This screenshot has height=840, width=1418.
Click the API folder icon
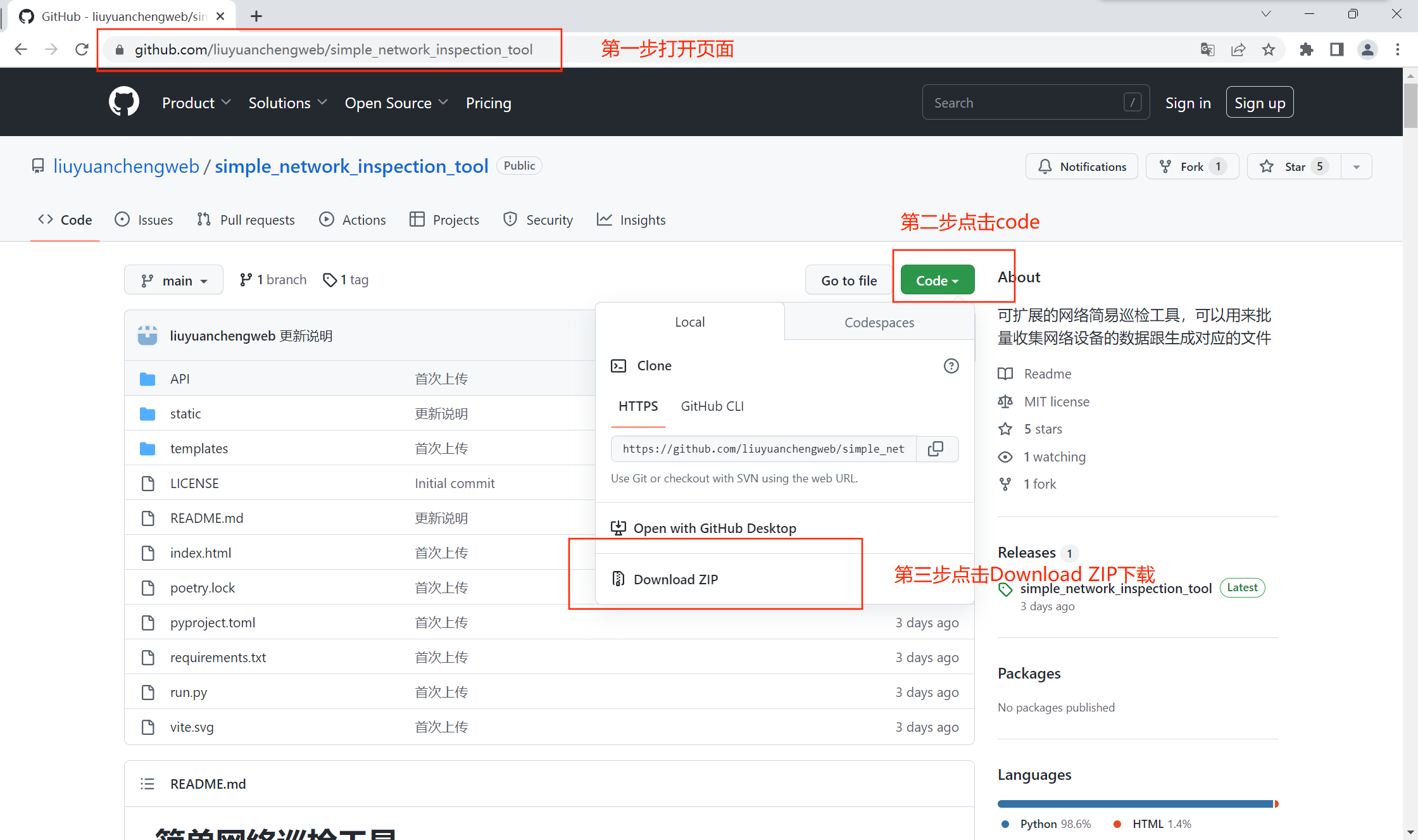point(147,379)
